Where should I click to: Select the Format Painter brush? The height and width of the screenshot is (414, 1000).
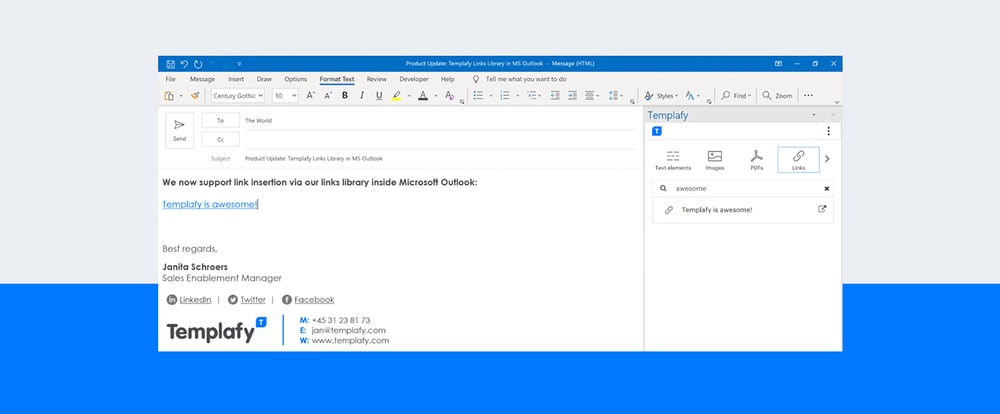point(195,96)
